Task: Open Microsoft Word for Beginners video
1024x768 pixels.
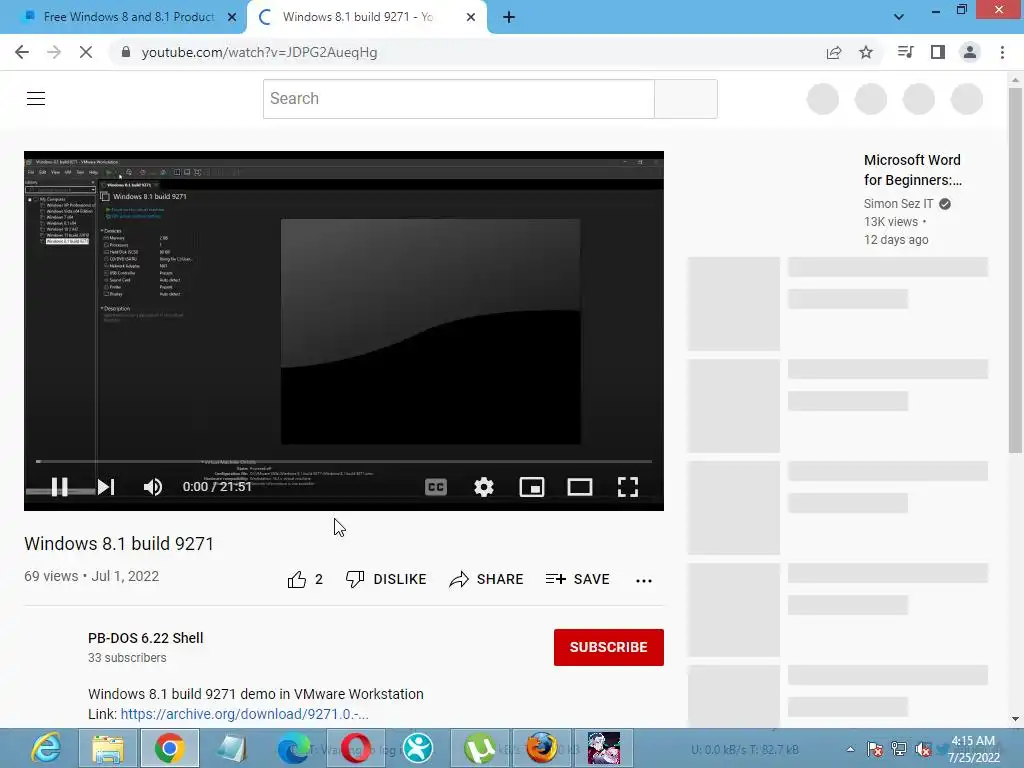Action: (x=912, y=170)
